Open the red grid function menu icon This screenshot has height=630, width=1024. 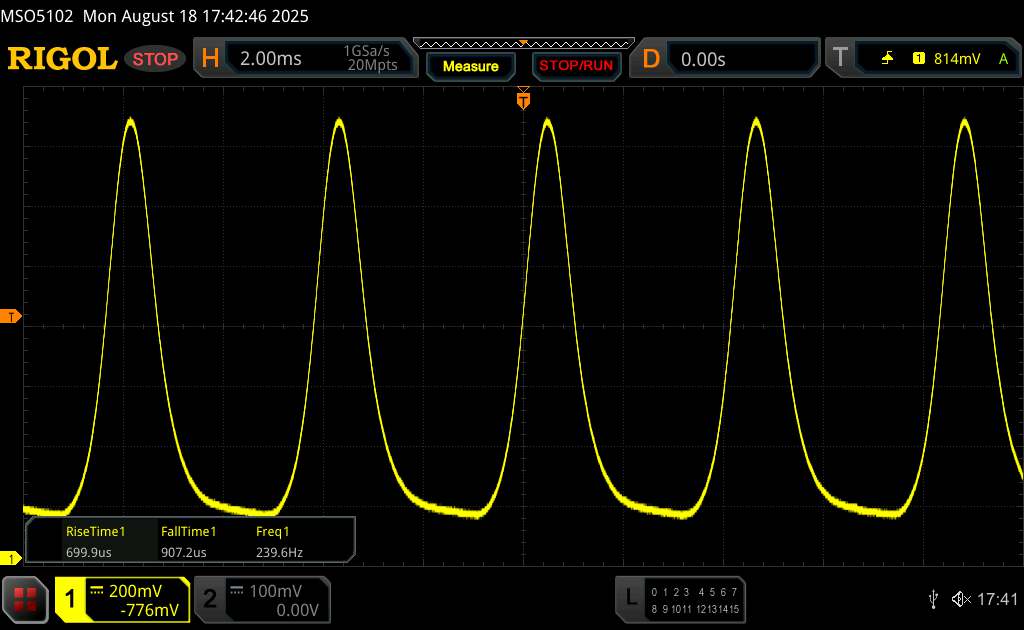[x=26, y=598]
